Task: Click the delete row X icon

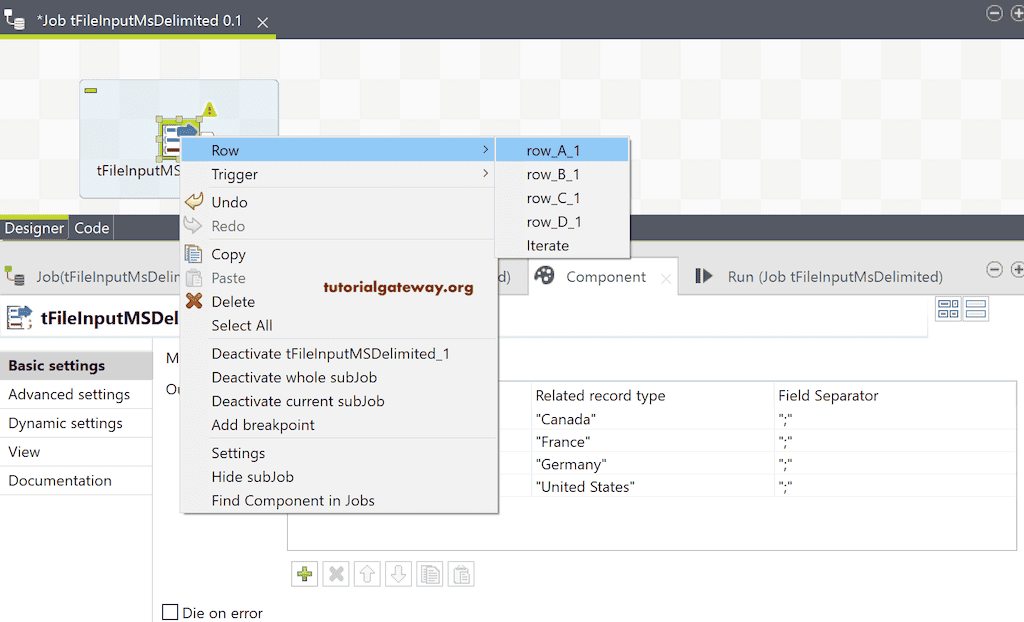Action: click(x=336, y=573)
